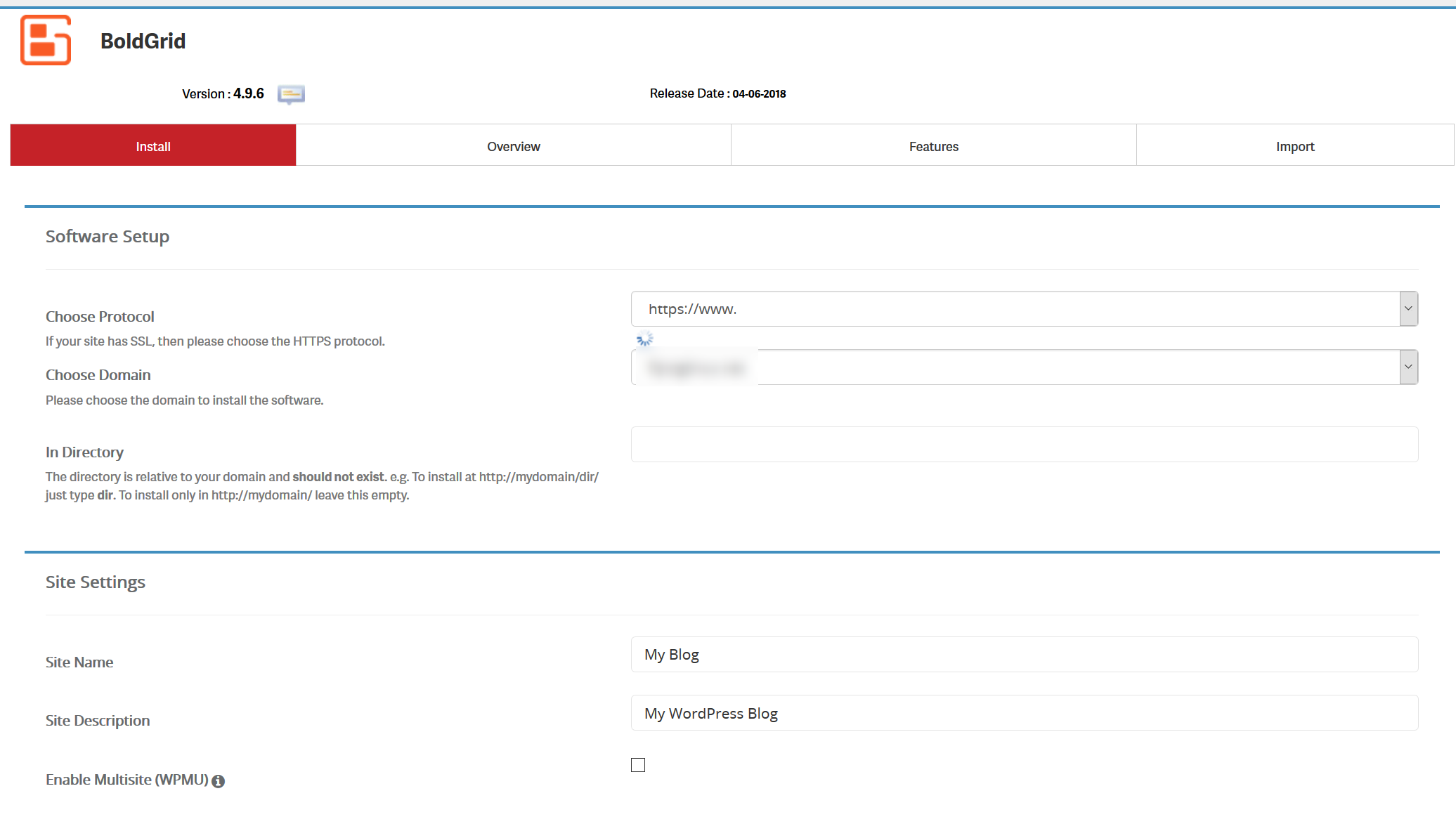Viewport: 1456px width, 817px height.
Task: Click the loading spinner under protocol field
Action: click(644, 339)
